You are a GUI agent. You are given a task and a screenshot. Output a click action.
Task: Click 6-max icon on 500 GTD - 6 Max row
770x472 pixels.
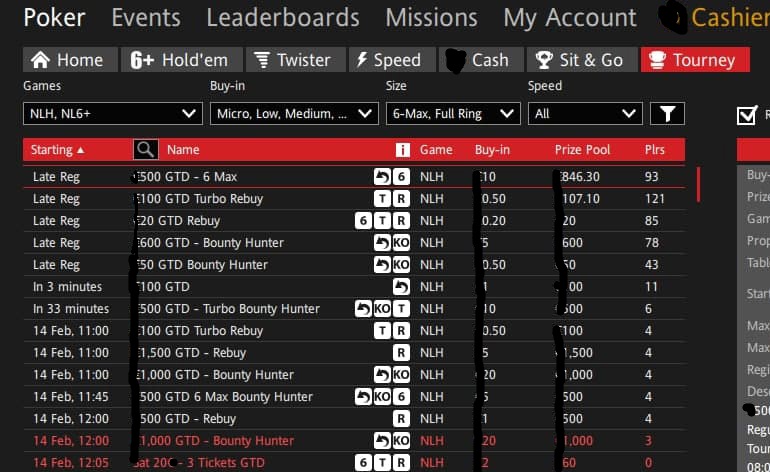tap(401, 176)
